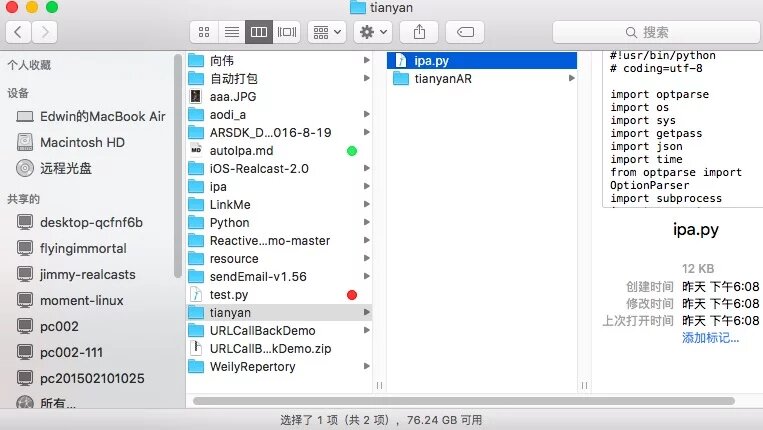Click the URLCallB...kDemo.zip archive icon
Image resolution: width=763 pixels, height=430 pixels.
(196, 348)
